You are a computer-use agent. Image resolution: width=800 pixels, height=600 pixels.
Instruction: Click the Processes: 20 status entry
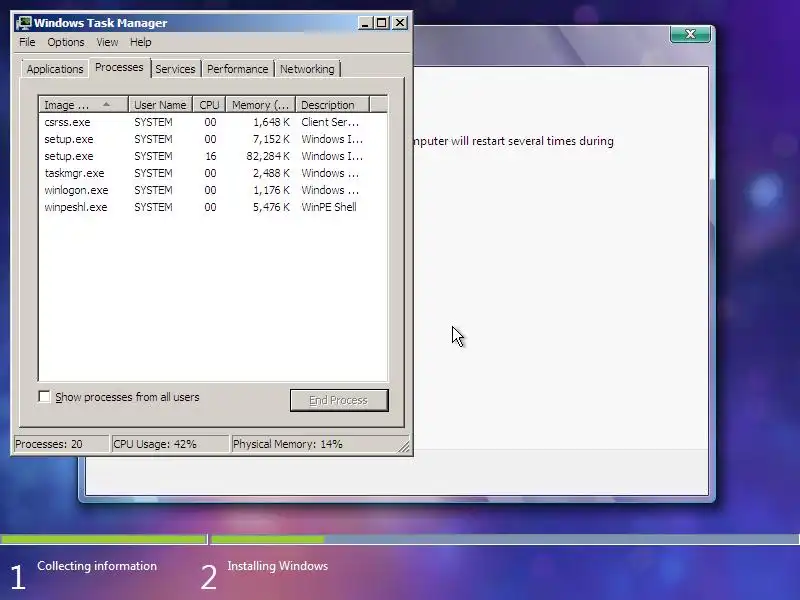tap(61, 444)
